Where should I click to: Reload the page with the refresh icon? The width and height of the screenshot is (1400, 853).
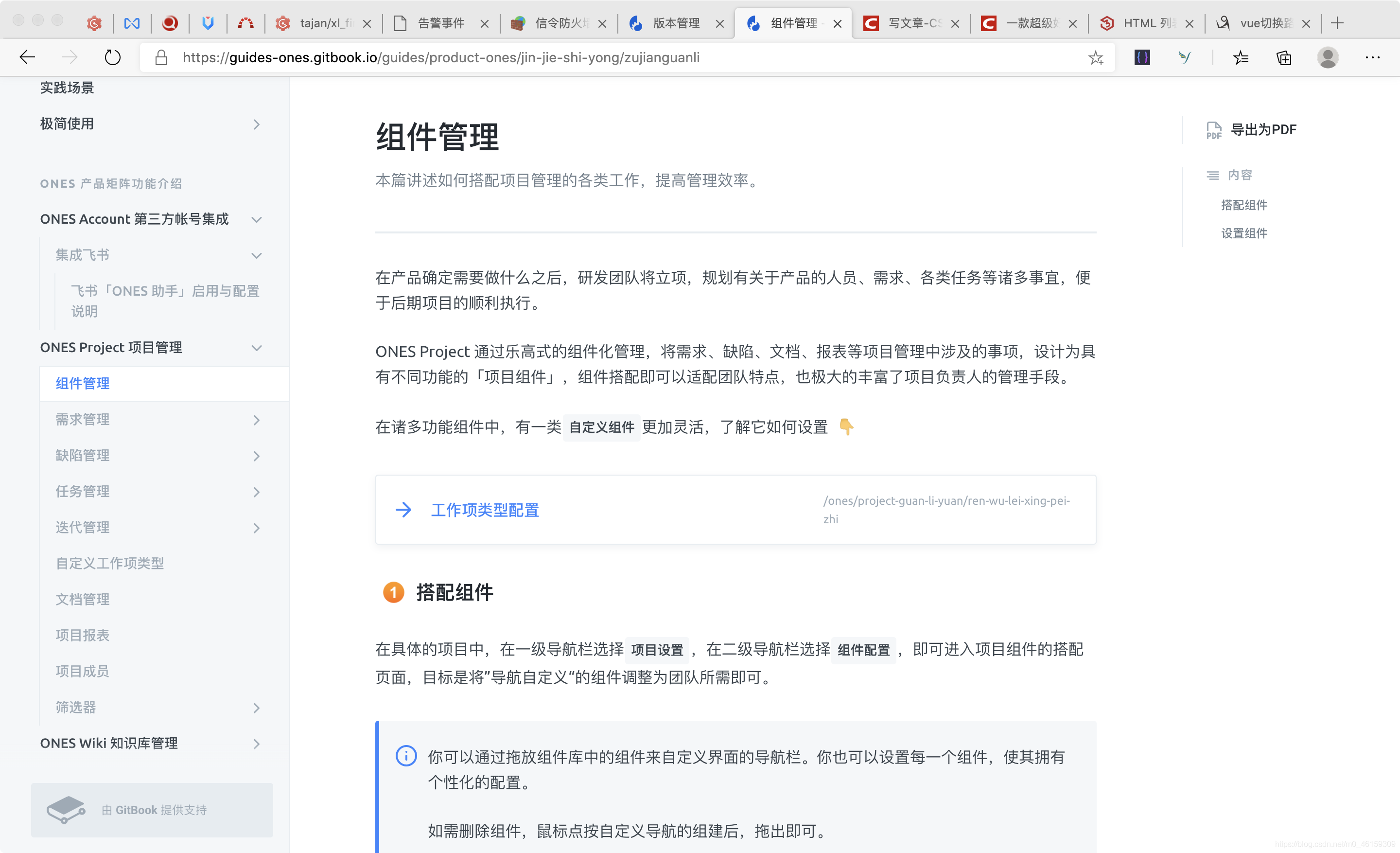112,57
